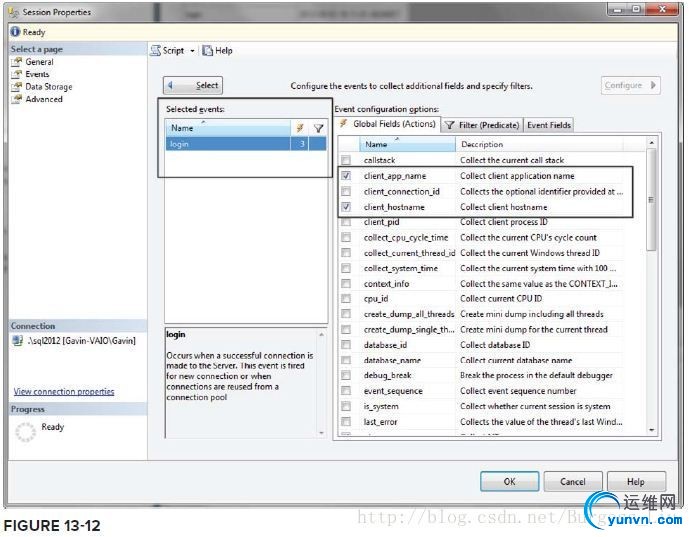Check the create_dump_all_threads checkbox
The width and height of the screenshot is (689, 537).
point(346,314)
